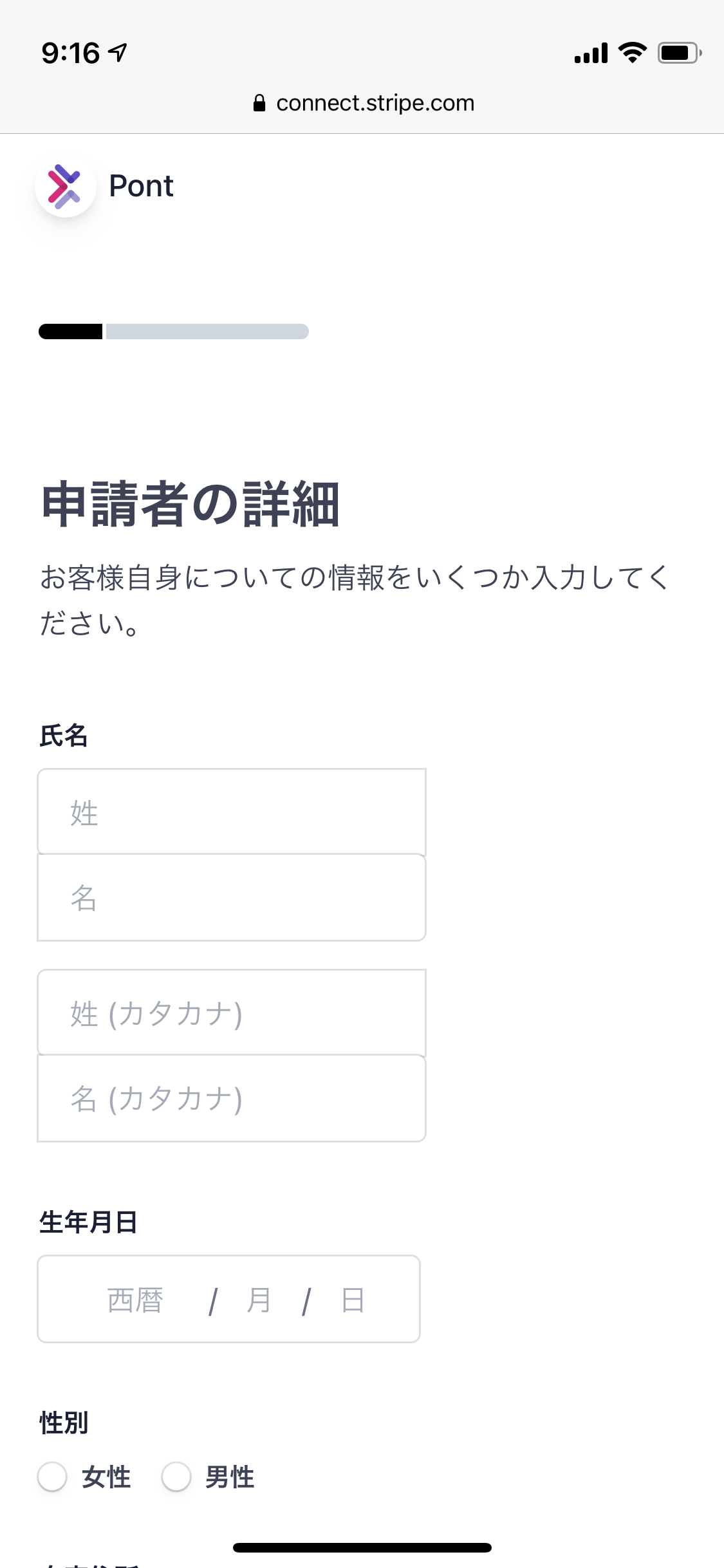
Task: Choose the 男性 label text
Action: point(230,1477)
